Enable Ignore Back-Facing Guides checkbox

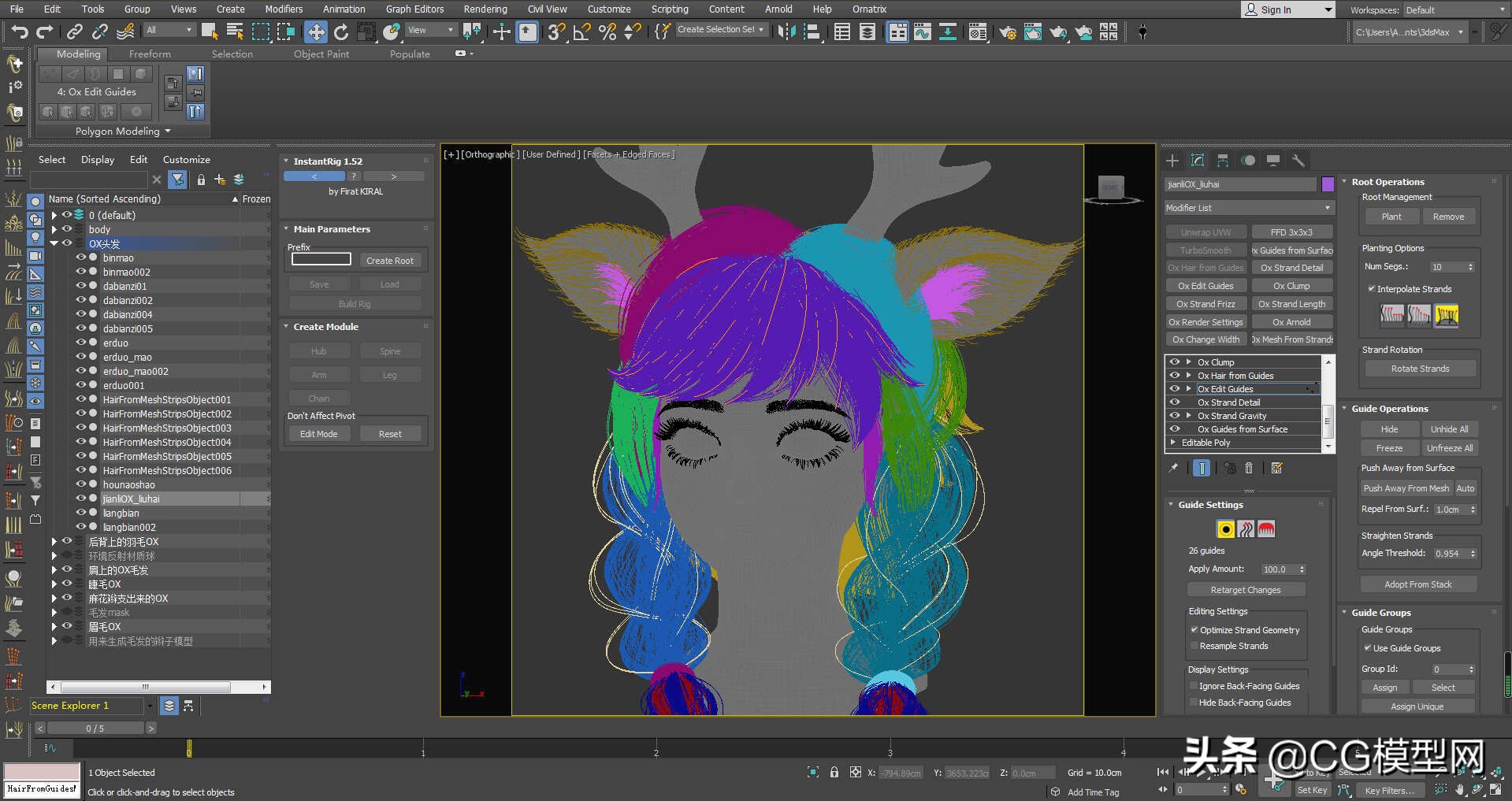[x=1194, y=686]
